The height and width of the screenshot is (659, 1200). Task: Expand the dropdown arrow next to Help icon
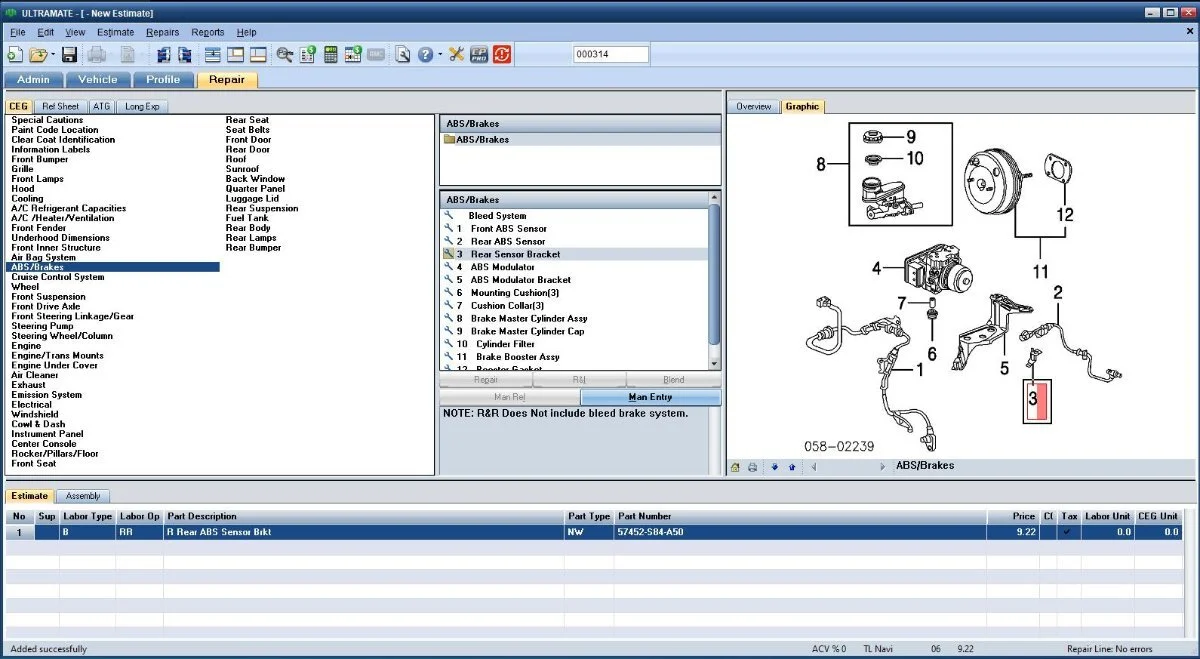click(438, 56)
